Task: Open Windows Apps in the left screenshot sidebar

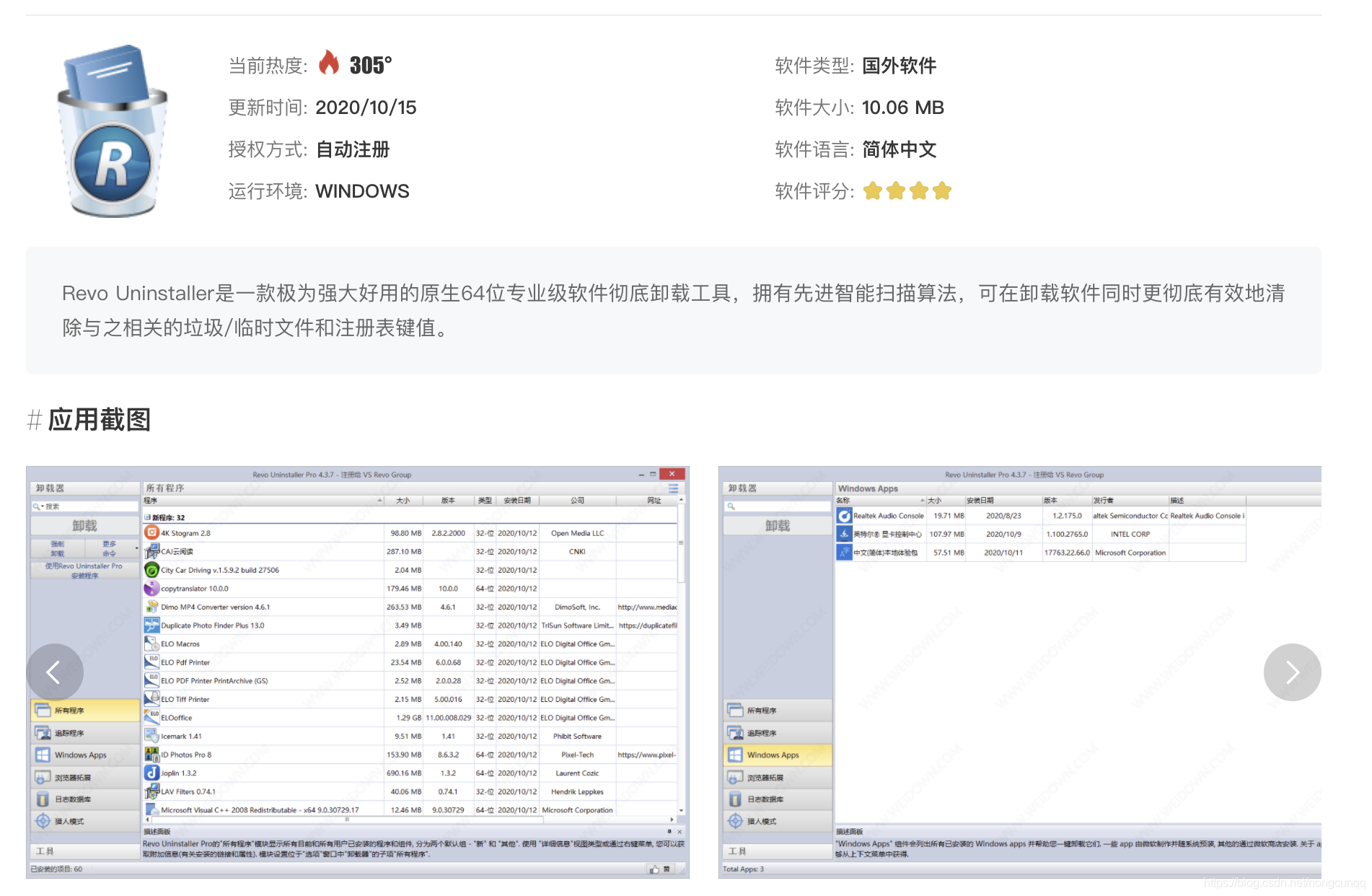Action: point(84,755)
